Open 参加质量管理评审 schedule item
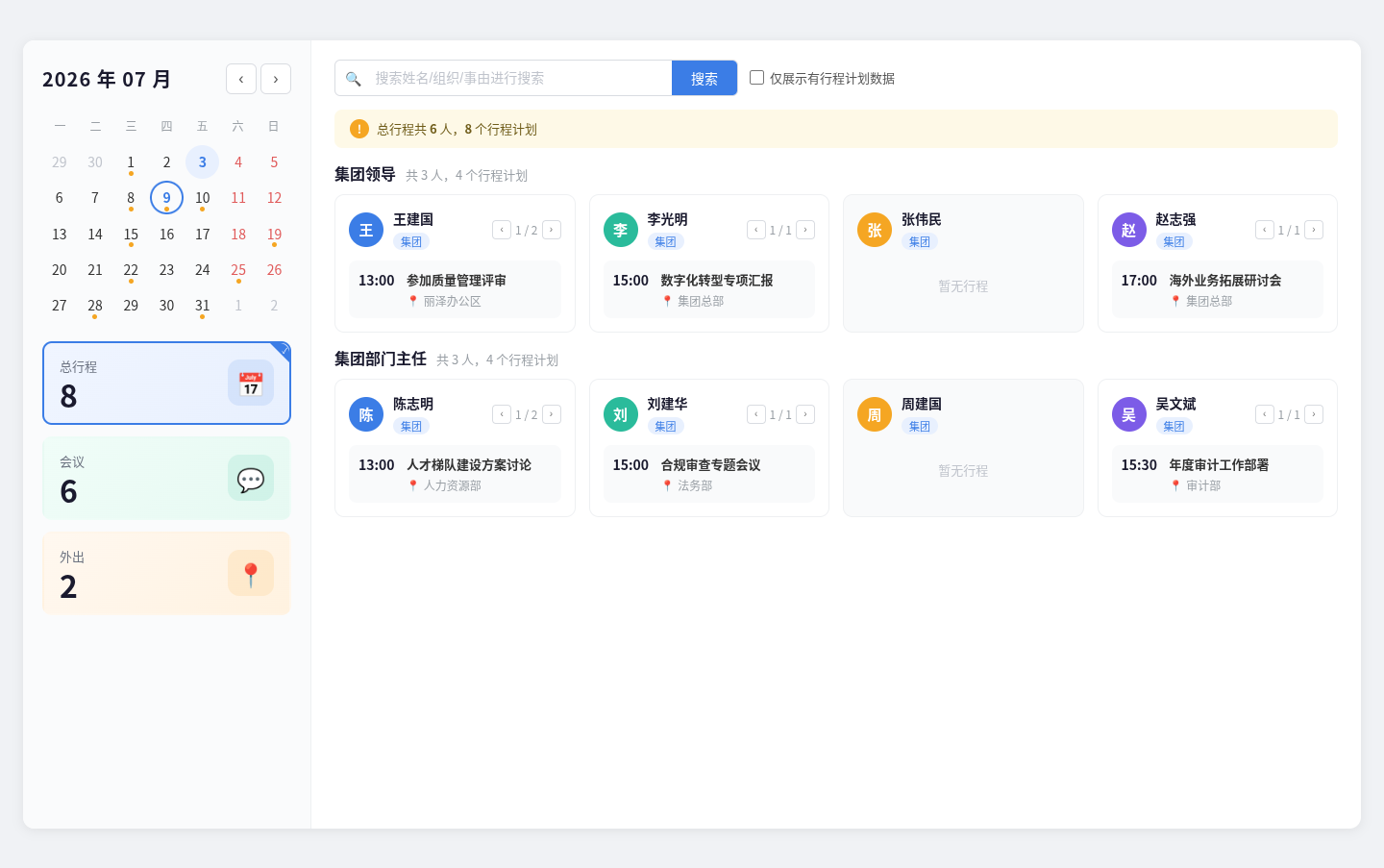The image size is (1384, 868). (x=455, y=289)
